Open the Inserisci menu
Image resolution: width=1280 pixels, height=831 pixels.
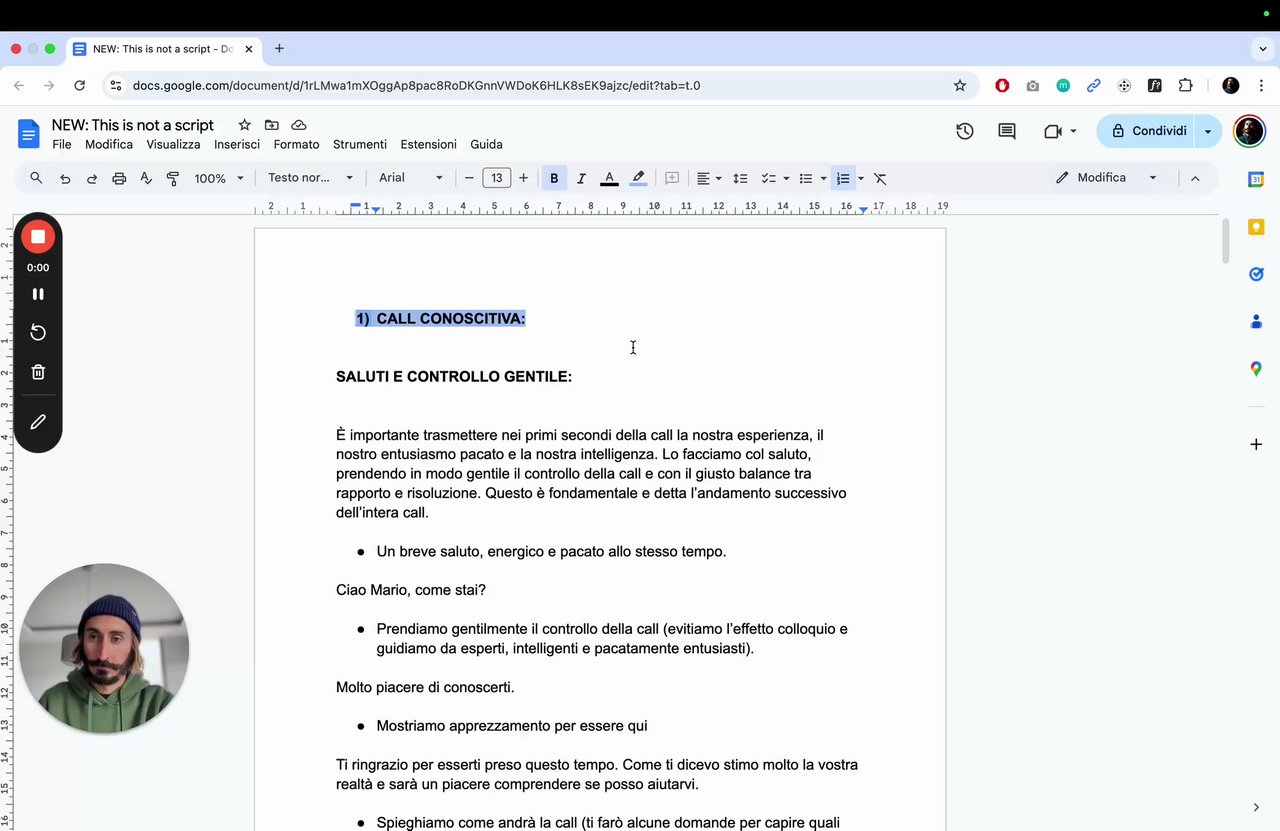point(237,144)
